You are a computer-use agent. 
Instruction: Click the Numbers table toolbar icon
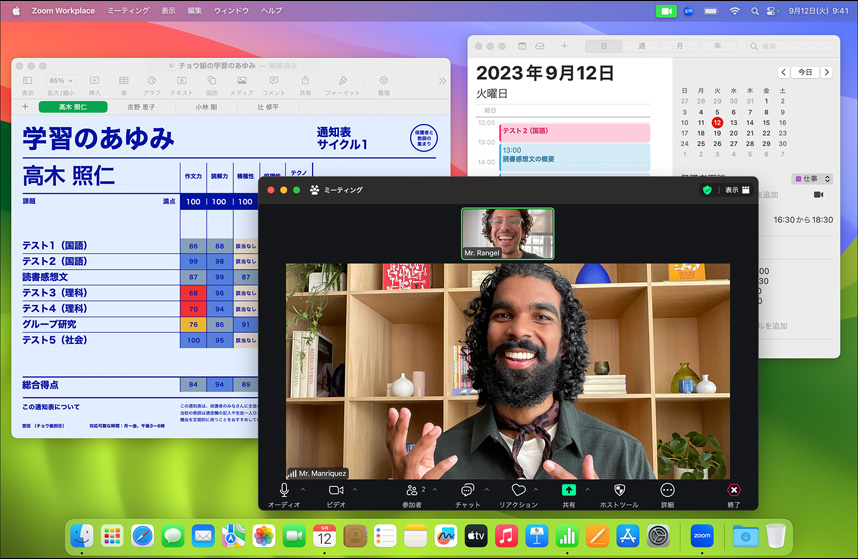pyautogui.click(x=124, y=80)
